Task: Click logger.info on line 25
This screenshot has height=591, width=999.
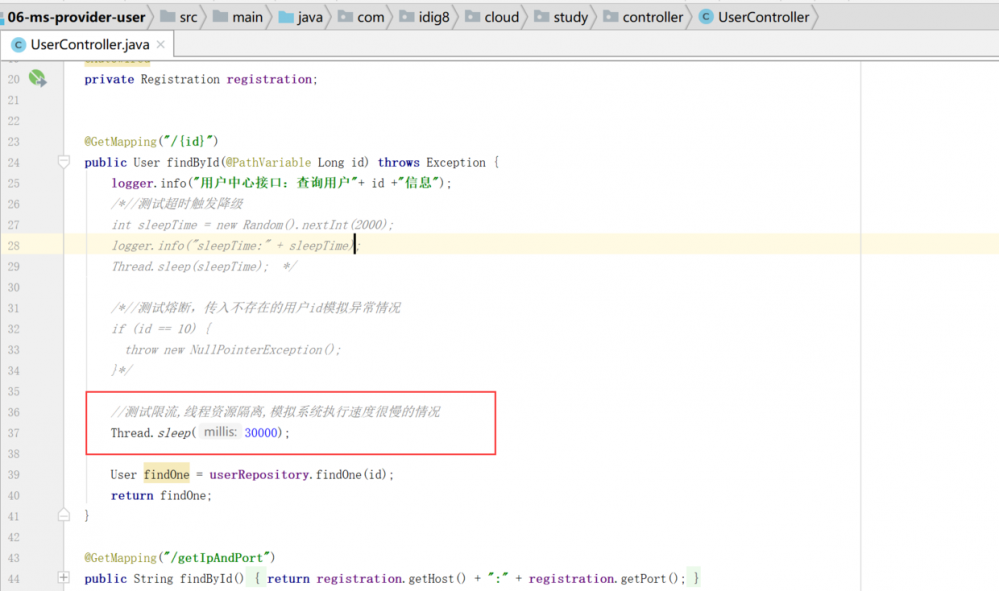Action: (148, 183)
